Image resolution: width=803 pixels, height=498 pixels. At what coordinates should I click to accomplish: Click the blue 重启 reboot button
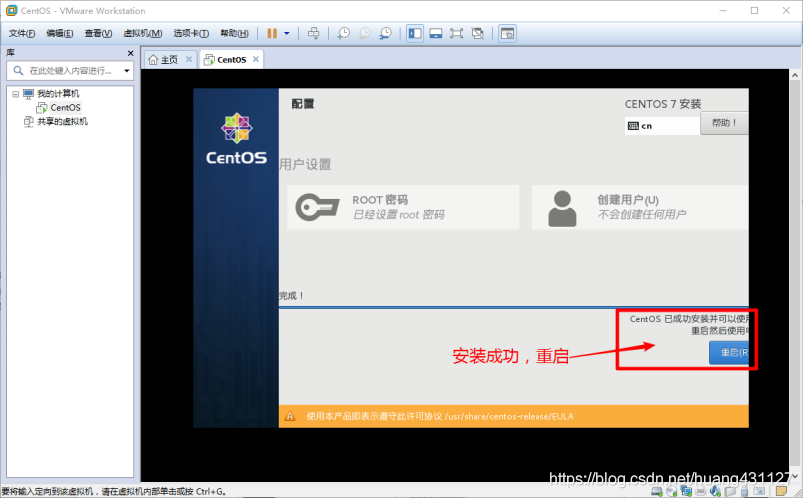pyautogui.click(x=729, y=352)
